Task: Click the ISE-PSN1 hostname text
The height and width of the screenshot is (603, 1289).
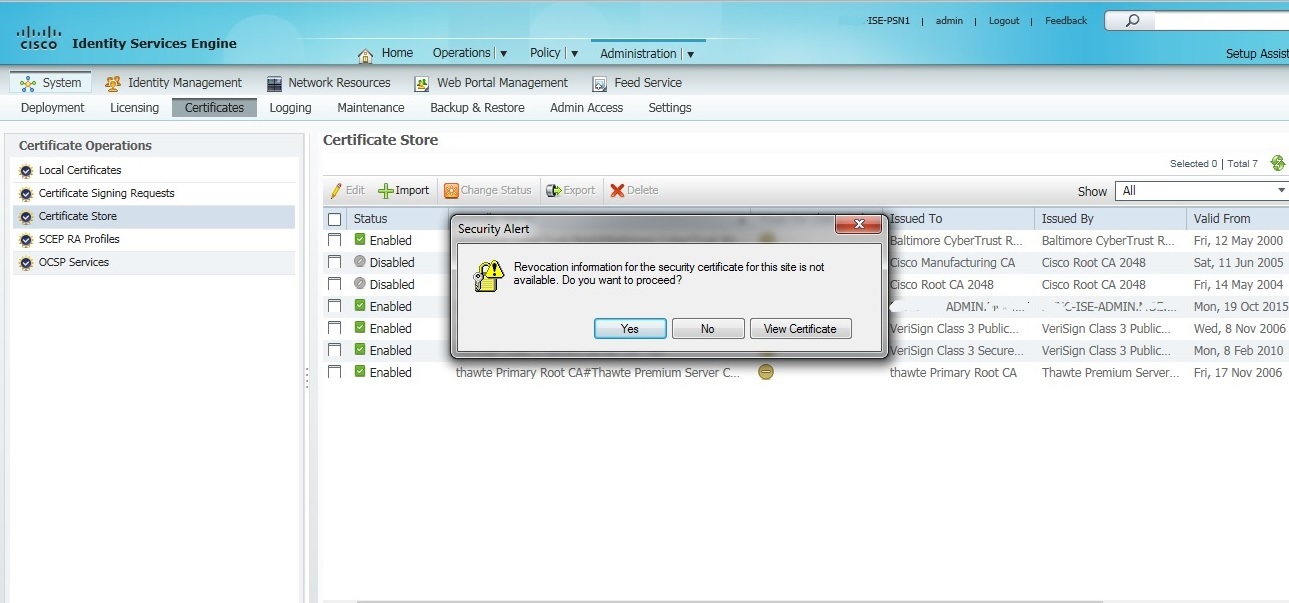Action: pos(889,21)
